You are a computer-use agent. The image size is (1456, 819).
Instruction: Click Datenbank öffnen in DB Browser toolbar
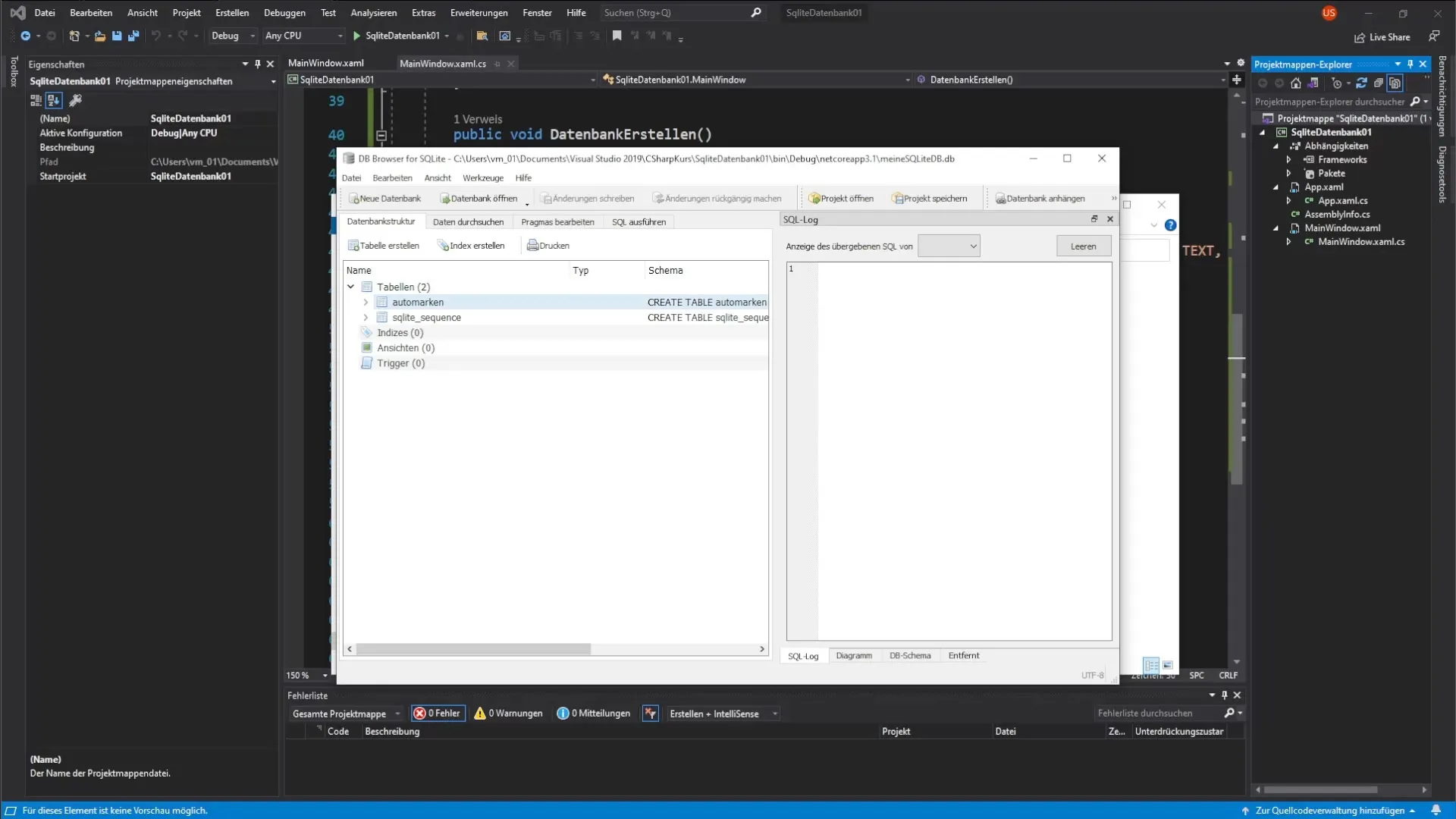(479, 199)
